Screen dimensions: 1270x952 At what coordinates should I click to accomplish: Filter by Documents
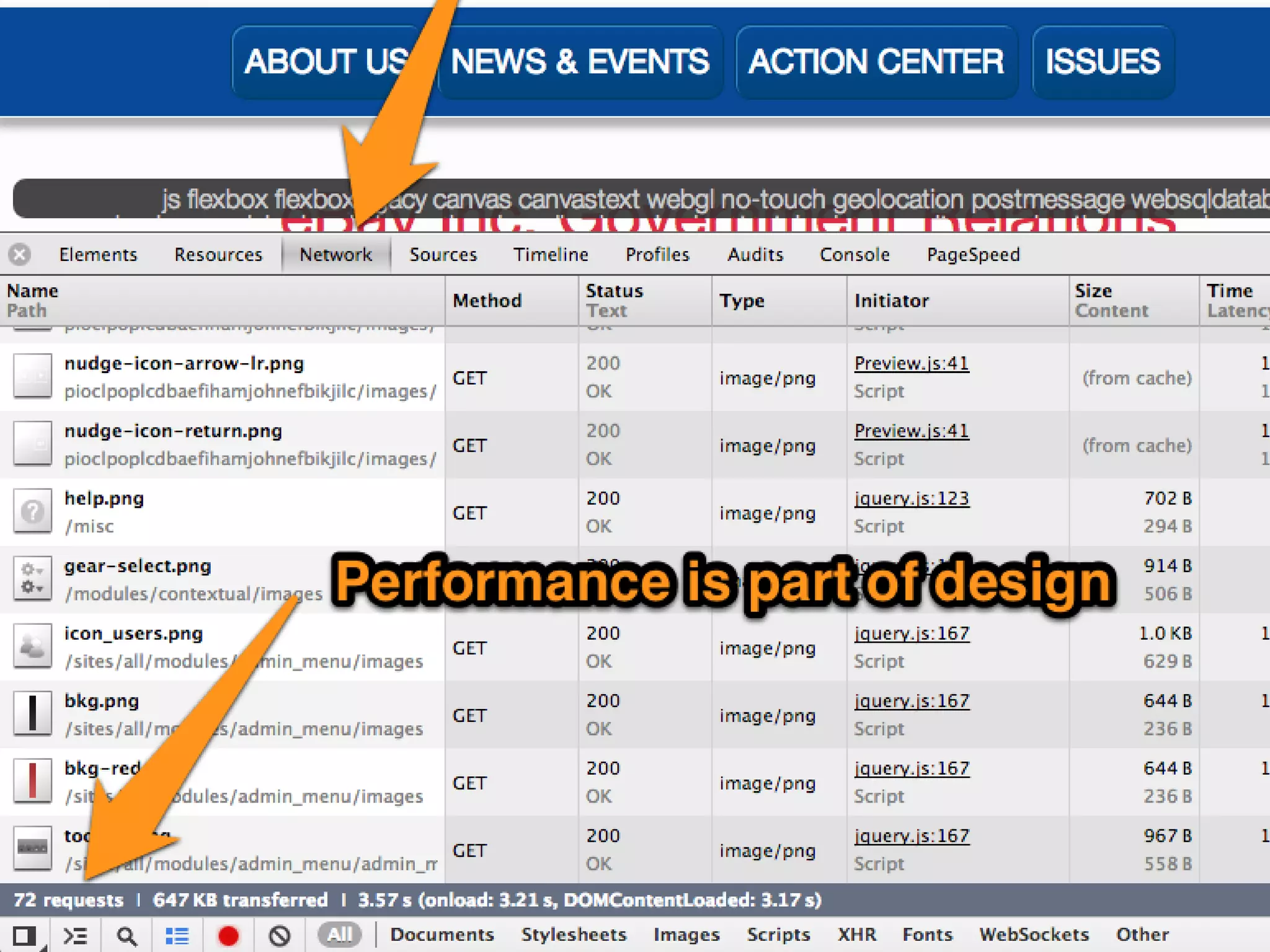(442, 935)
